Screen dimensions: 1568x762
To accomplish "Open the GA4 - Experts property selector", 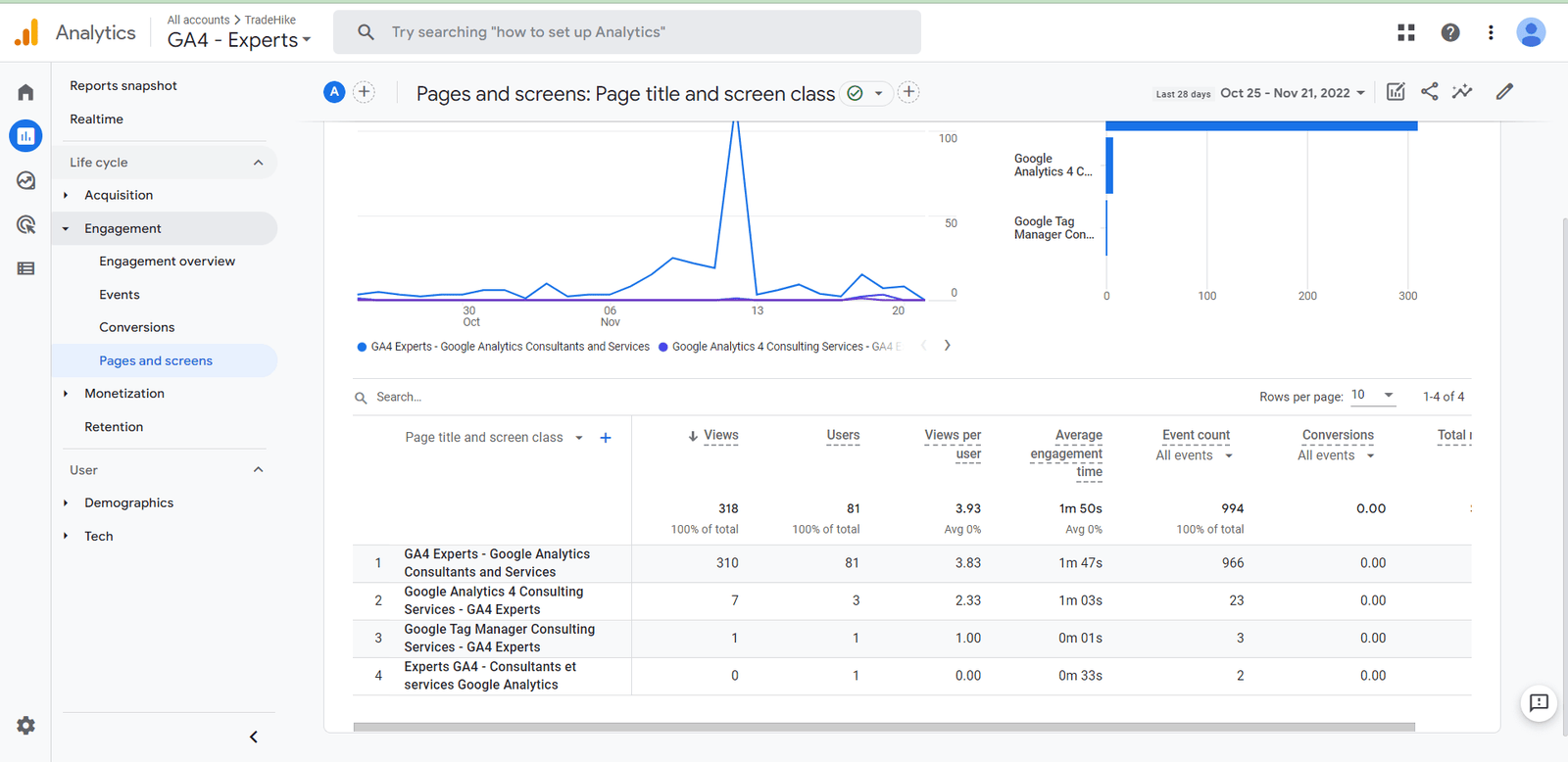I will click(239, 40).
